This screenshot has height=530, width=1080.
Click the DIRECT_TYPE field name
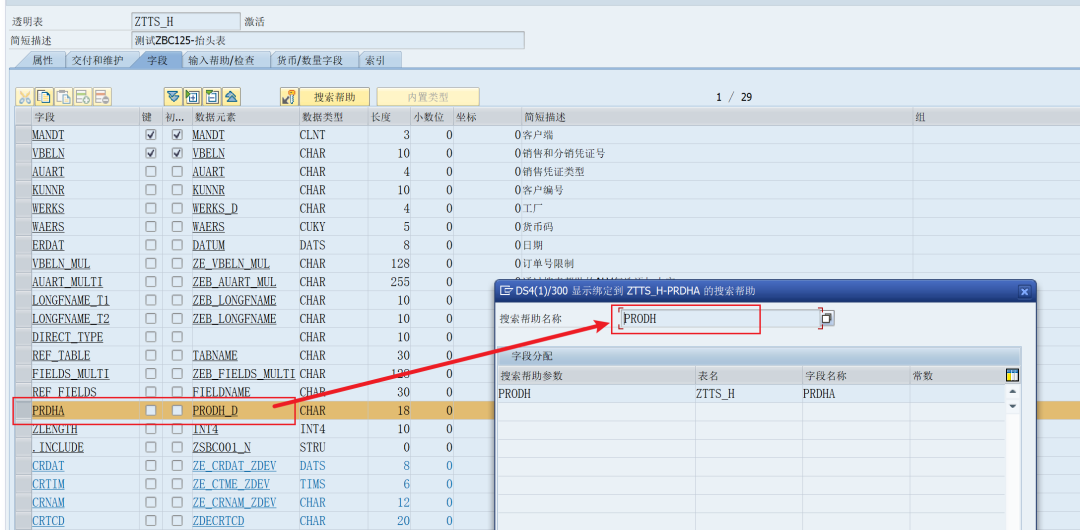coord(68,337)
